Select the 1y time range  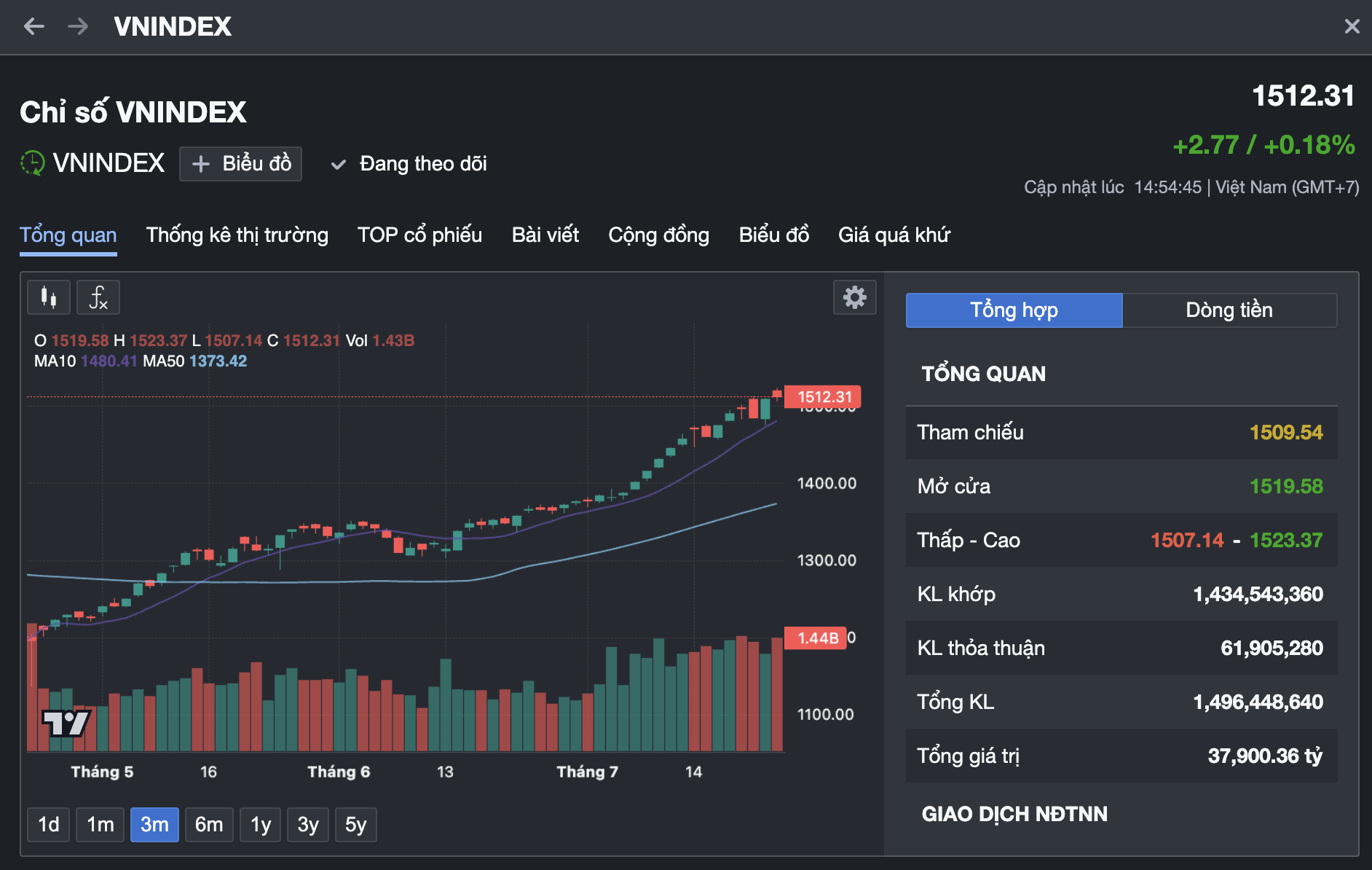(261, 825)
